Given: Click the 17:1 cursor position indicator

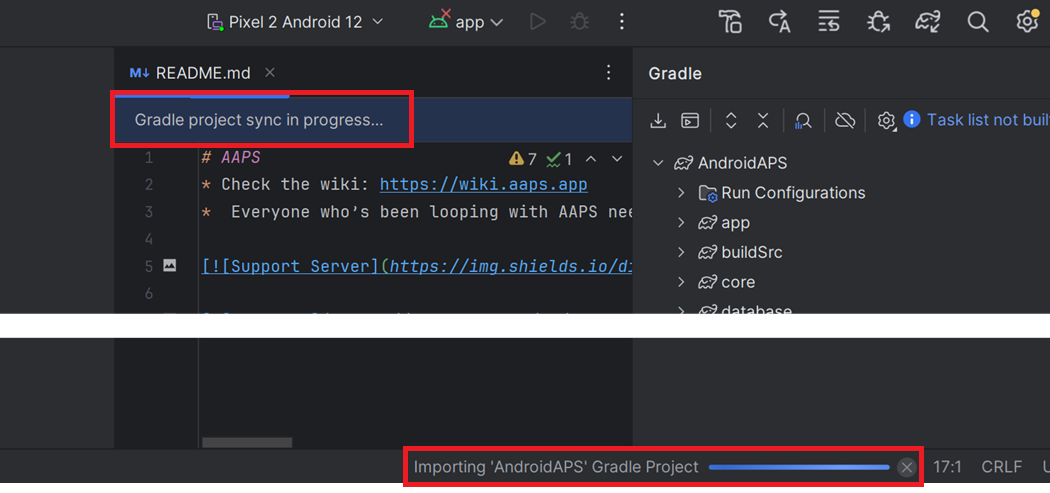Looking at the screenshot, I should (x=948, y=467).
